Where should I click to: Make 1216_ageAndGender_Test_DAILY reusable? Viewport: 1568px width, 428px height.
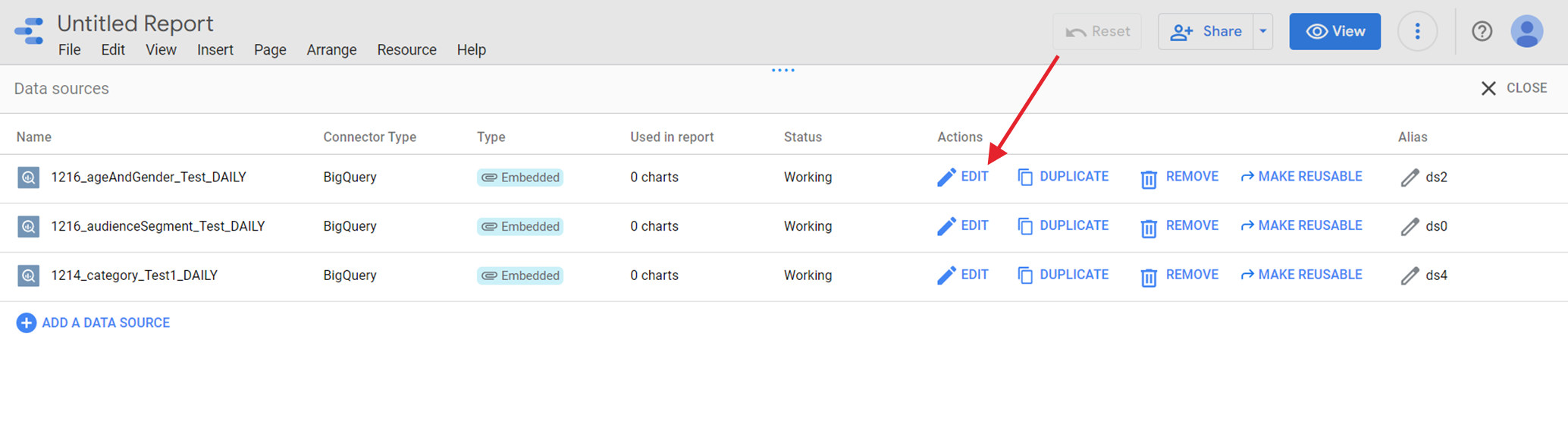[1301, 177]
